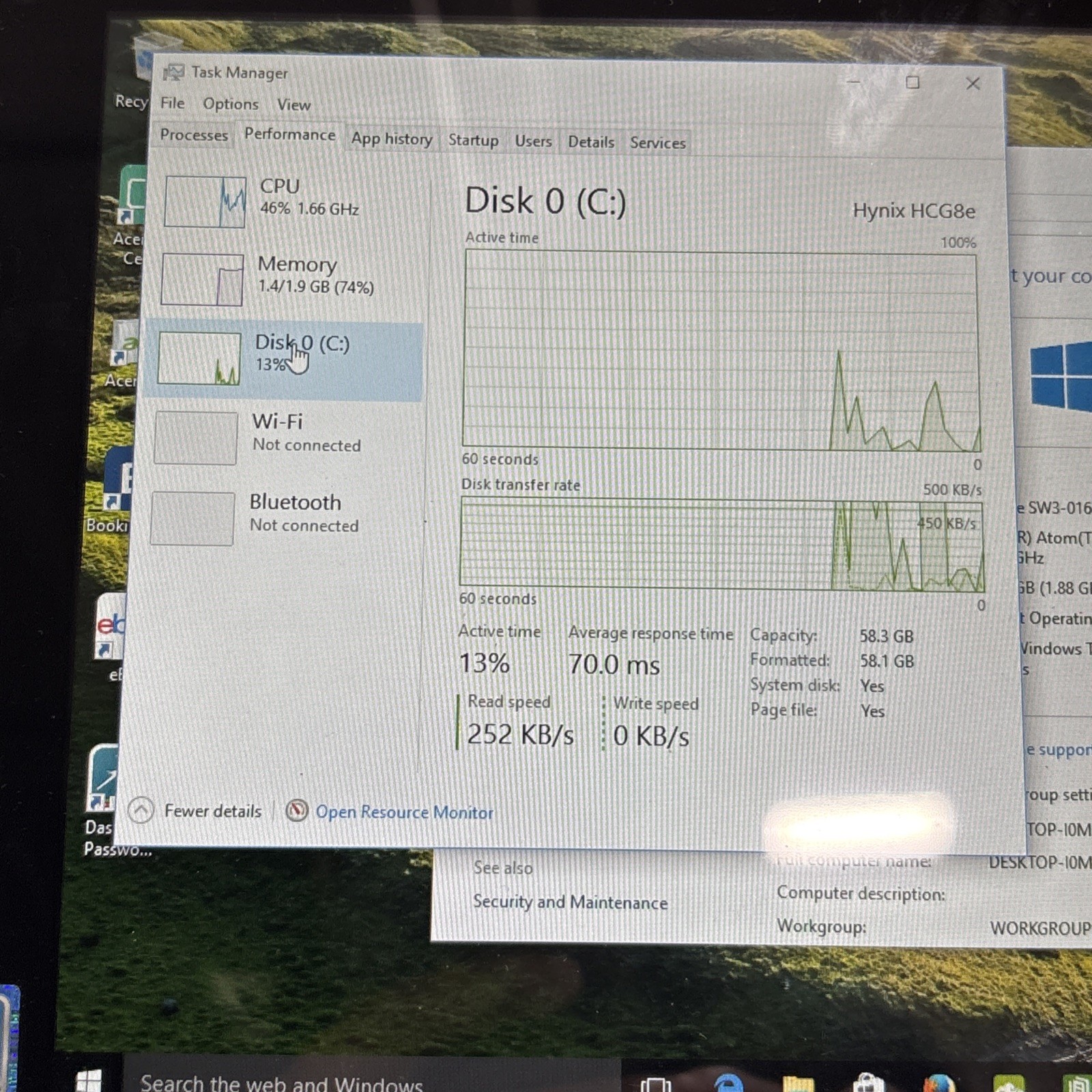Open the Windows Start button
This screenshot has width=1092, height=1092.
coord(89,1080)
